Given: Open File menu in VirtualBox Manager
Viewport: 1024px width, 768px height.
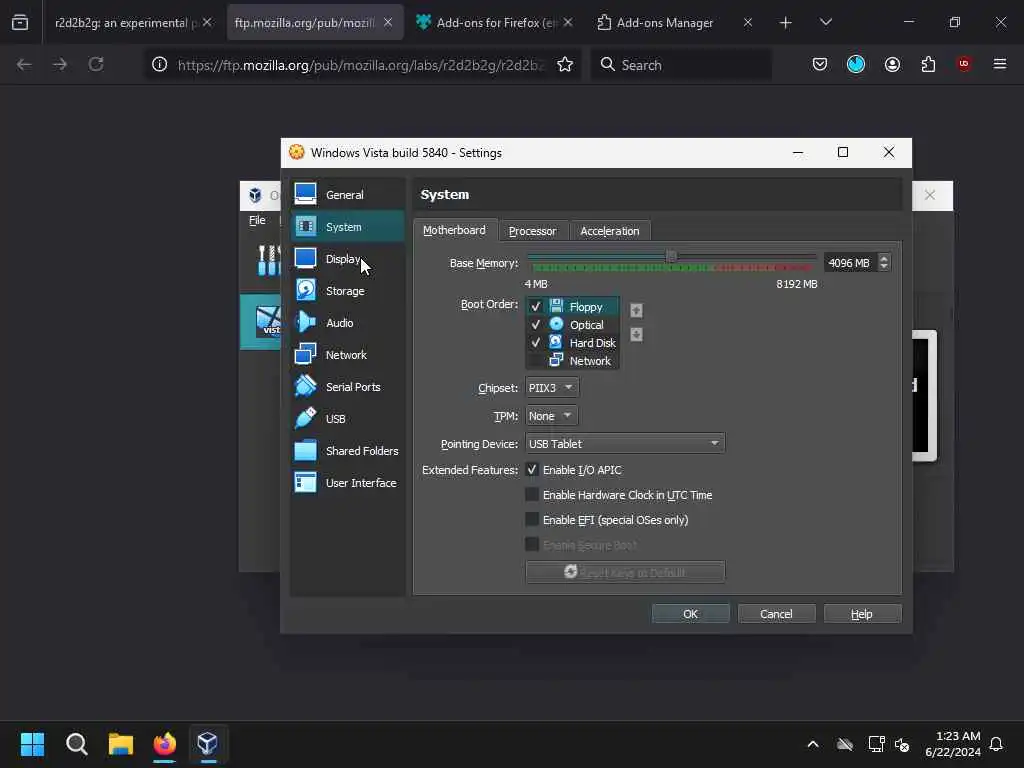Looking at the screenshot, I should coord(257,220).
